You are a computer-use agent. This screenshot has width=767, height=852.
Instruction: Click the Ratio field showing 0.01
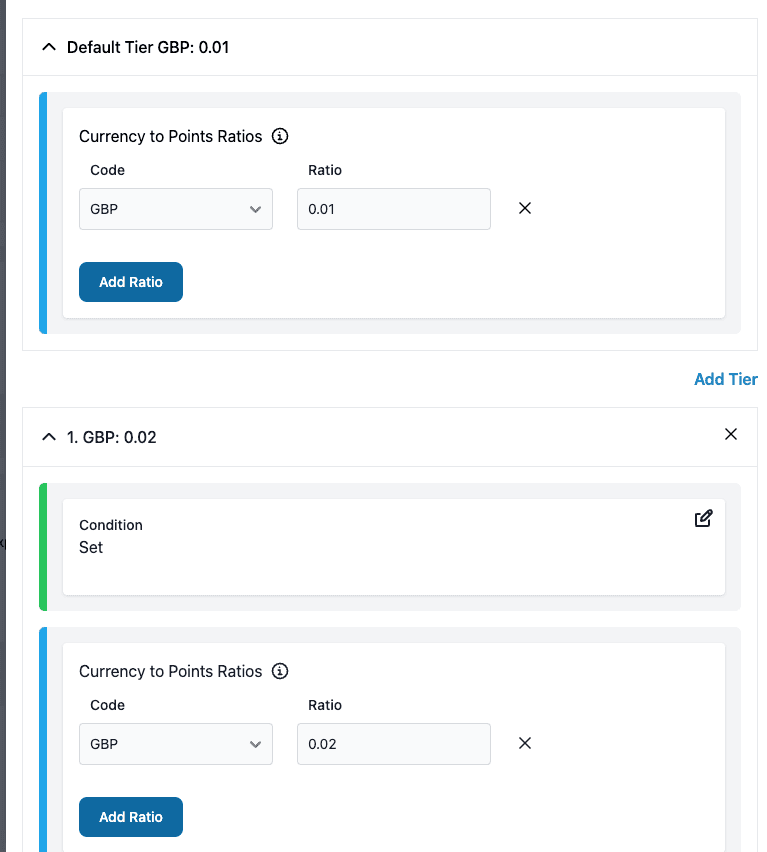click(x=393, y=209)
